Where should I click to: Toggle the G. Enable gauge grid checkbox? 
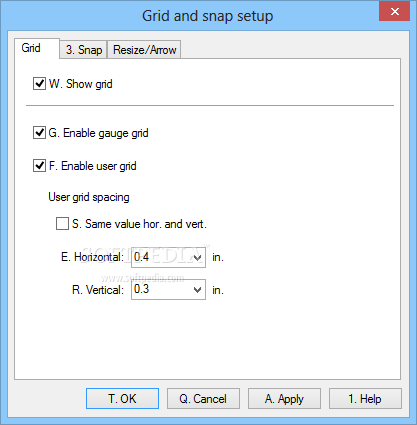pos(39,133)
